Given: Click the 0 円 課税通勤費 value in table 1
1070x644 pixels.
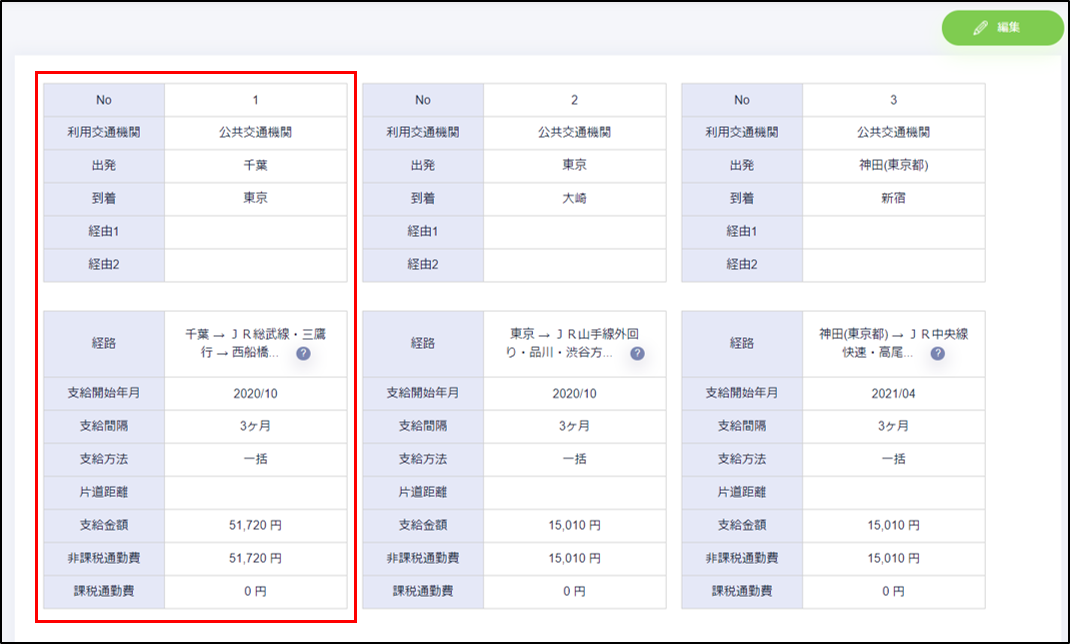Looking at the screenshot, I should (255, 591).
